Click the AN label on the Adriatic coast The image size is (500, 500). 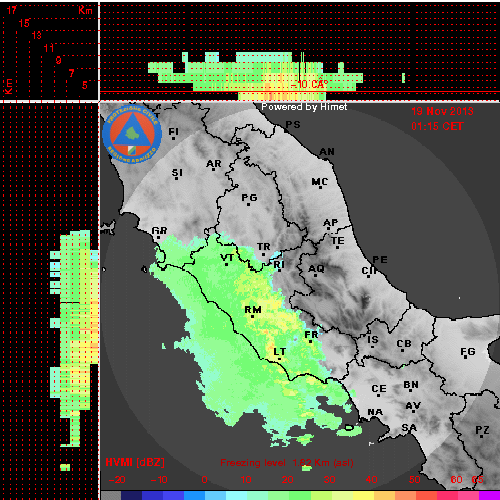(327, 152)
